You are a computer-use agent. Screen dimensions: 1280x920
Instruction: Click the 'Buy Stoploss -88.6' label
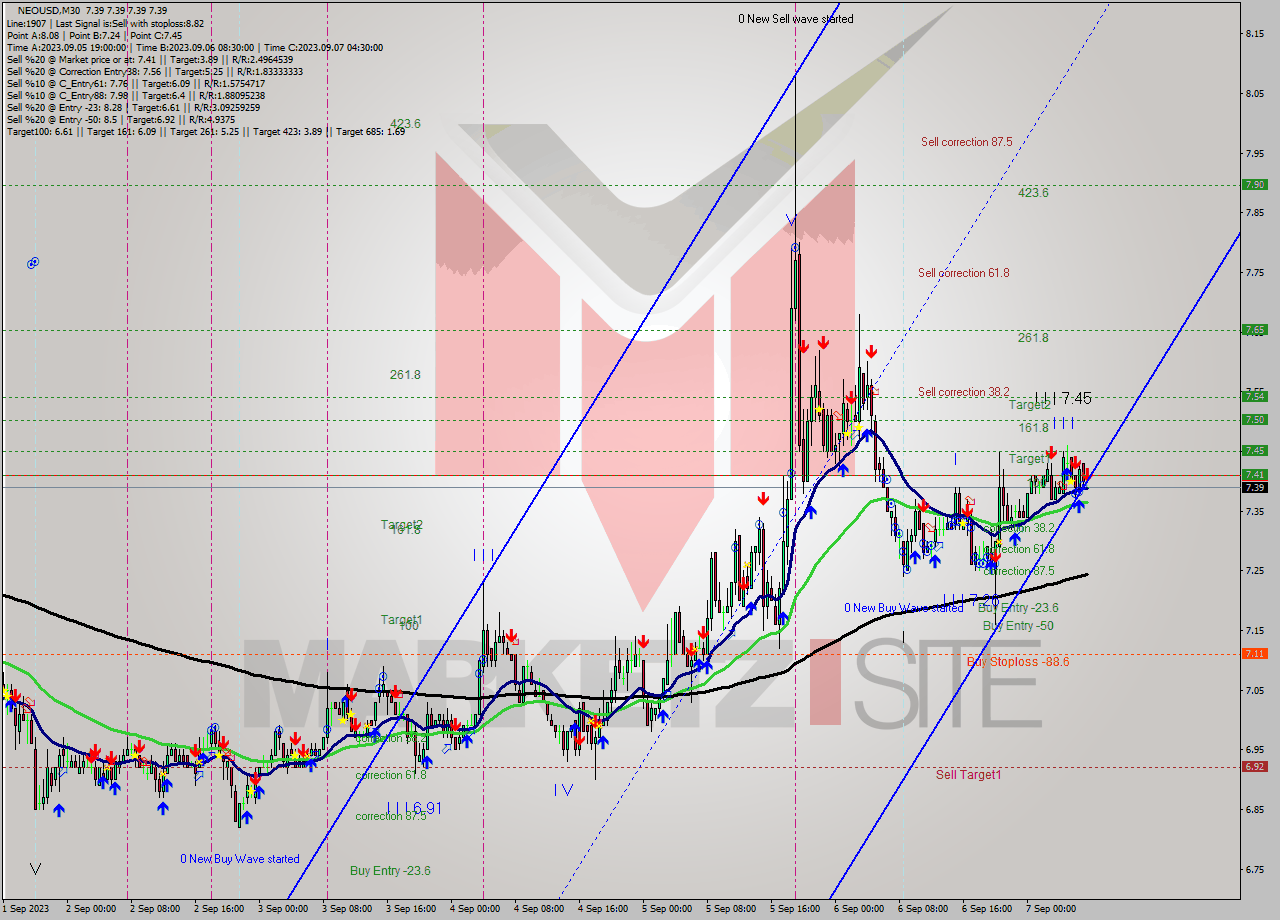1017,662
